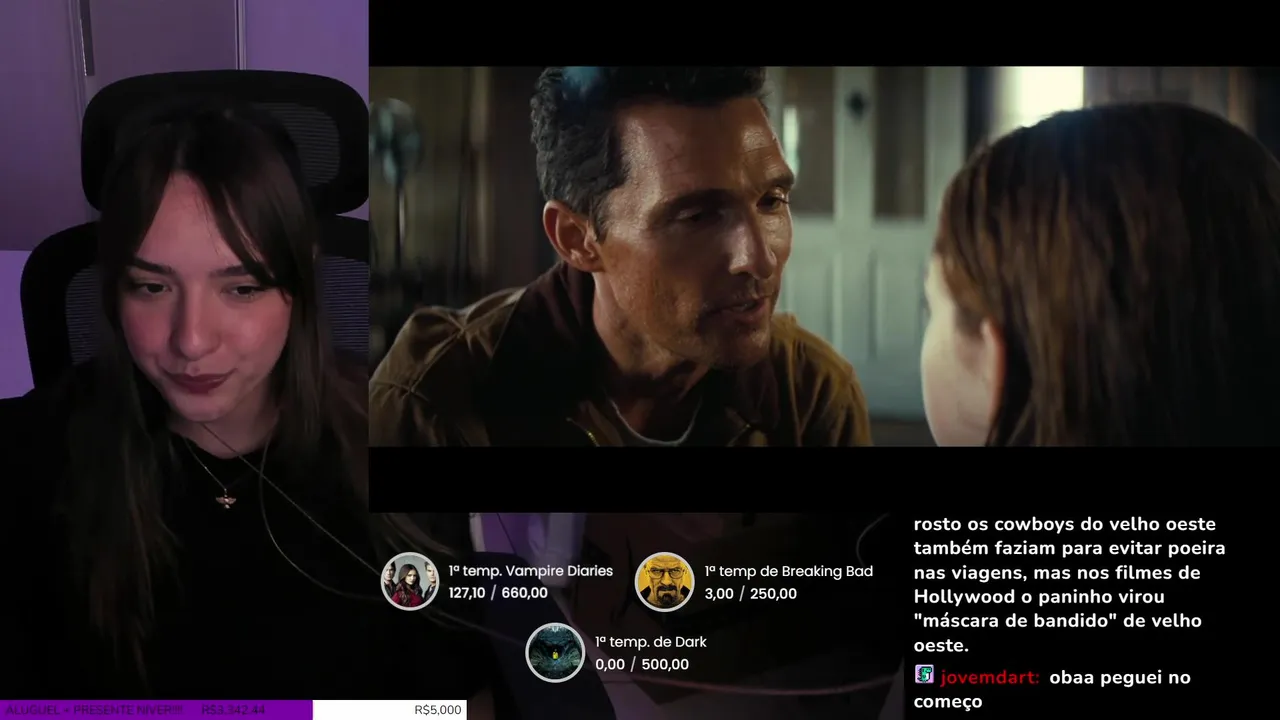Image resolution: width=1280 pixels, height=720 pixels.
Task: Click the '1ª temp. de Dark' goal title
Action: pyautogui.click(x=651, y=642)
